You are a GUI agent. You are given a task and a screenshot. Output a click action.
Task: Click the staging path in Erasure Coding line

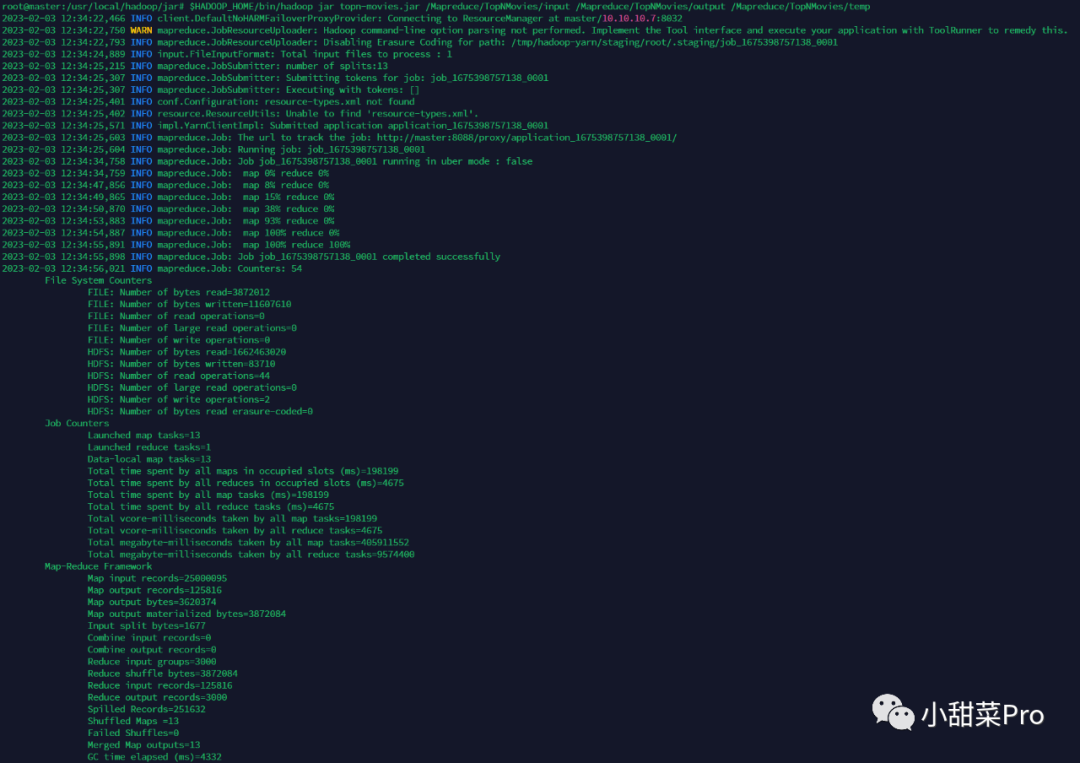pyautogui.click(x=674, y=42)
